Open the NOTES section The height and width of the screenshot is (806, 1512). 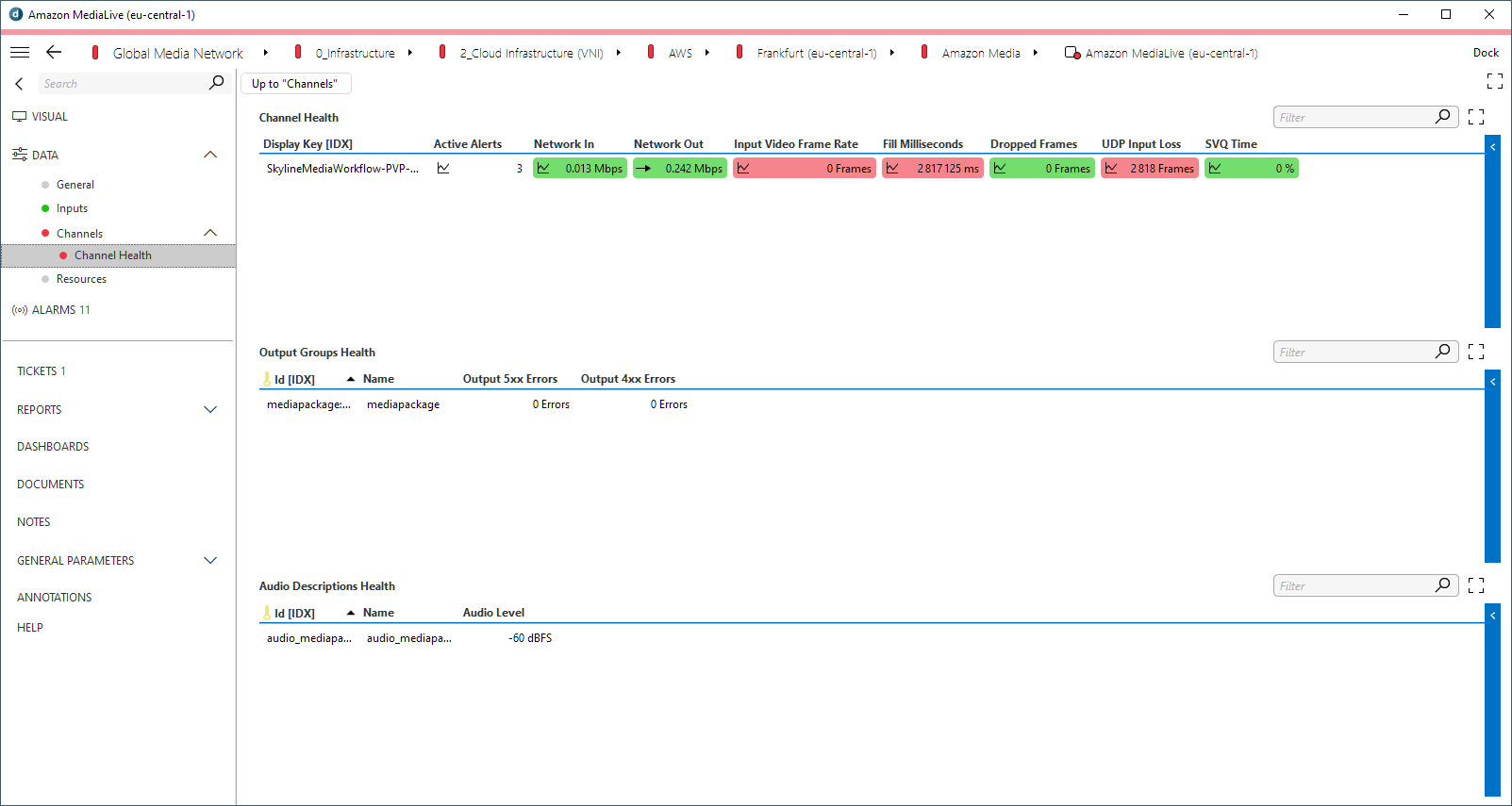point(34,522)
